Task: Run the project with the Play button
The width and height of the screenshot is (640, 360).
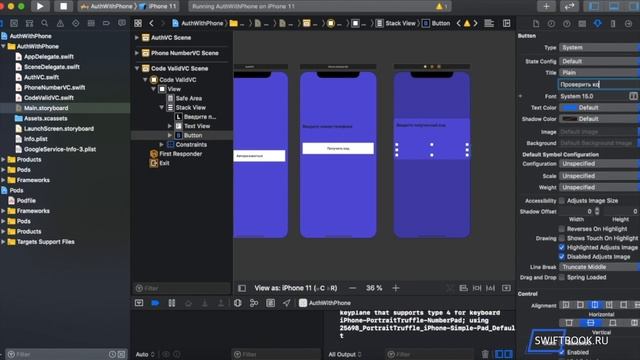Action: click(40, 6)
